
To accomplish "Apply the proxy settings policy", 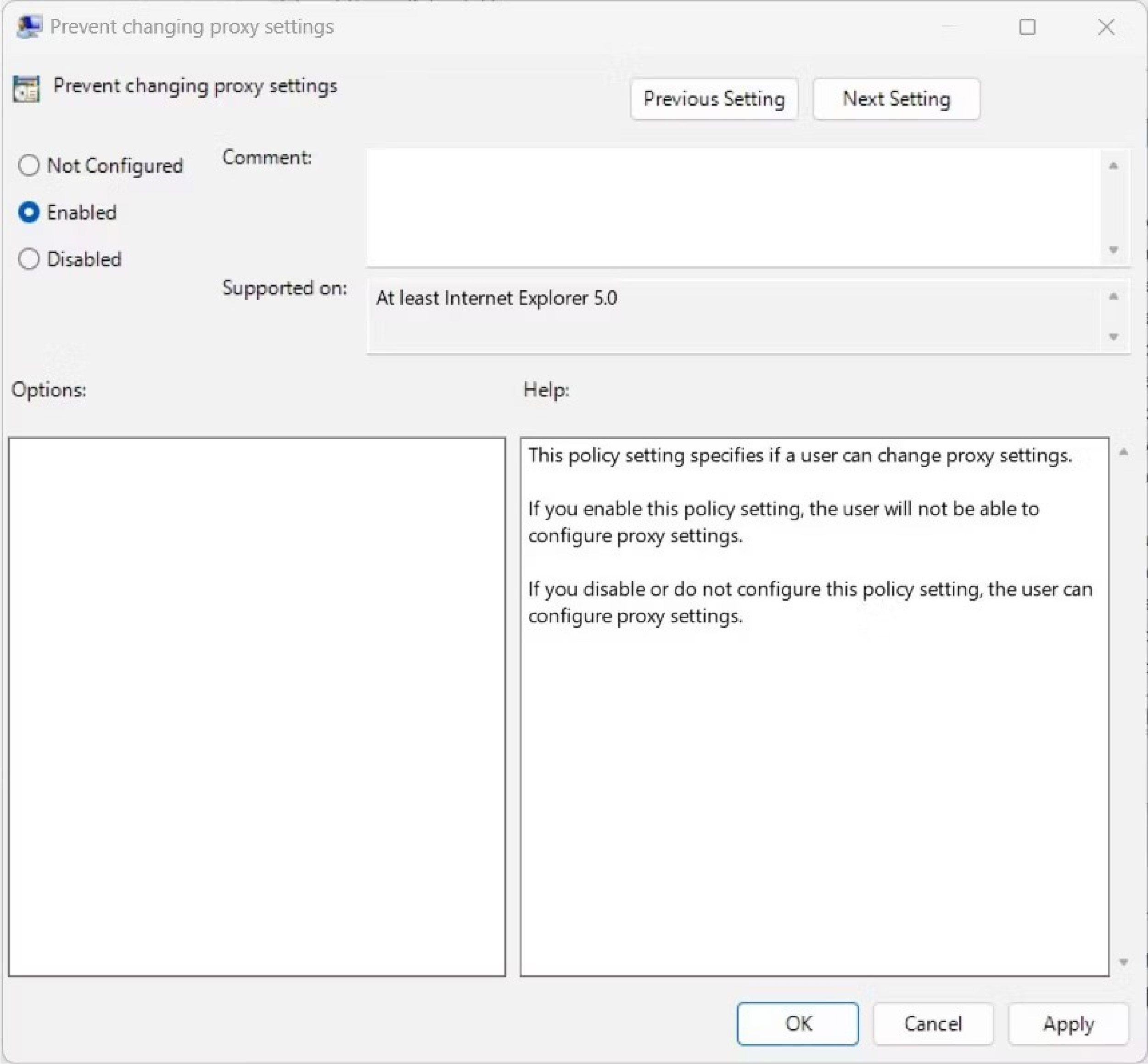I will 1069,1024.
